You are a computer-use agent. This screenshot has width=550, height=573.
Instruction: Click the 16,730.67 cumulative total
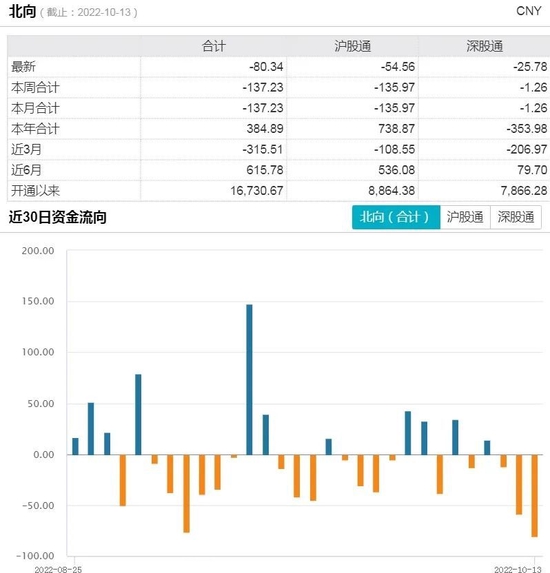(x=257, y=191)
